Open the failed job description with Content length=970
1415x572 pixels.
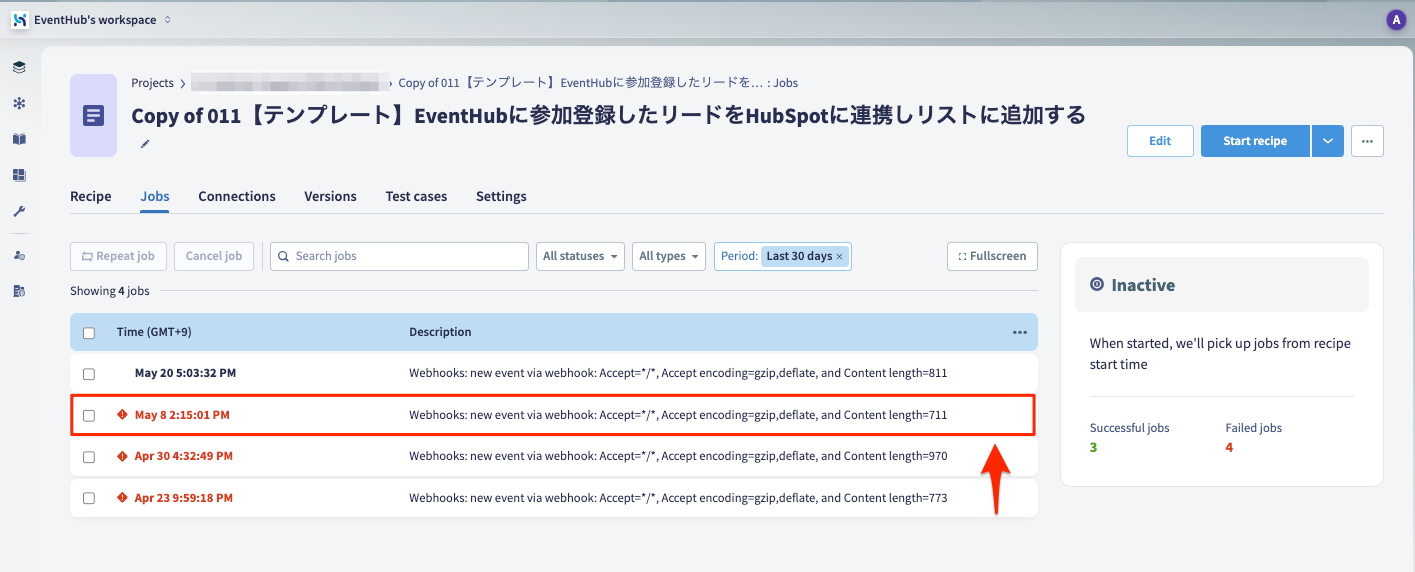[678, 456]
